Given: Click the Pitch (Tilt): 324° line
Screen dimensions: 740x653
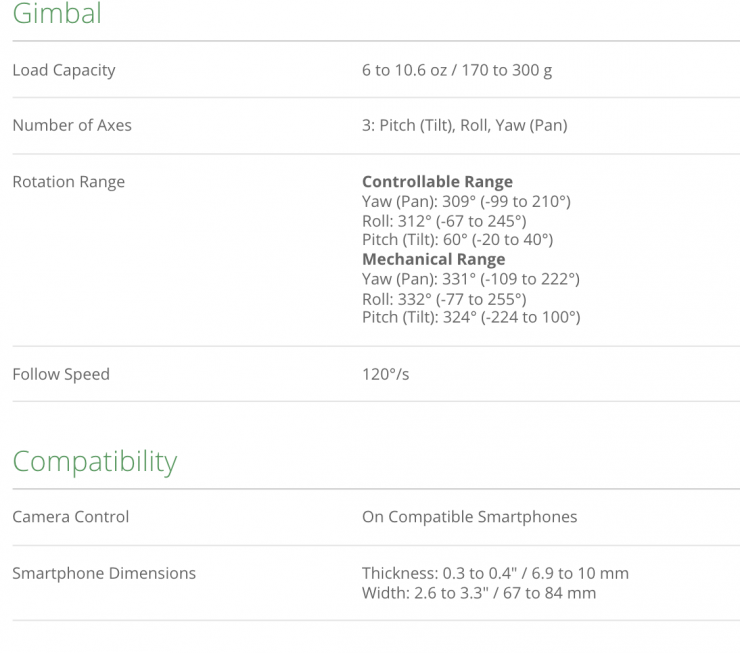Looking at the screenshot, I should [x=470, y=318].
